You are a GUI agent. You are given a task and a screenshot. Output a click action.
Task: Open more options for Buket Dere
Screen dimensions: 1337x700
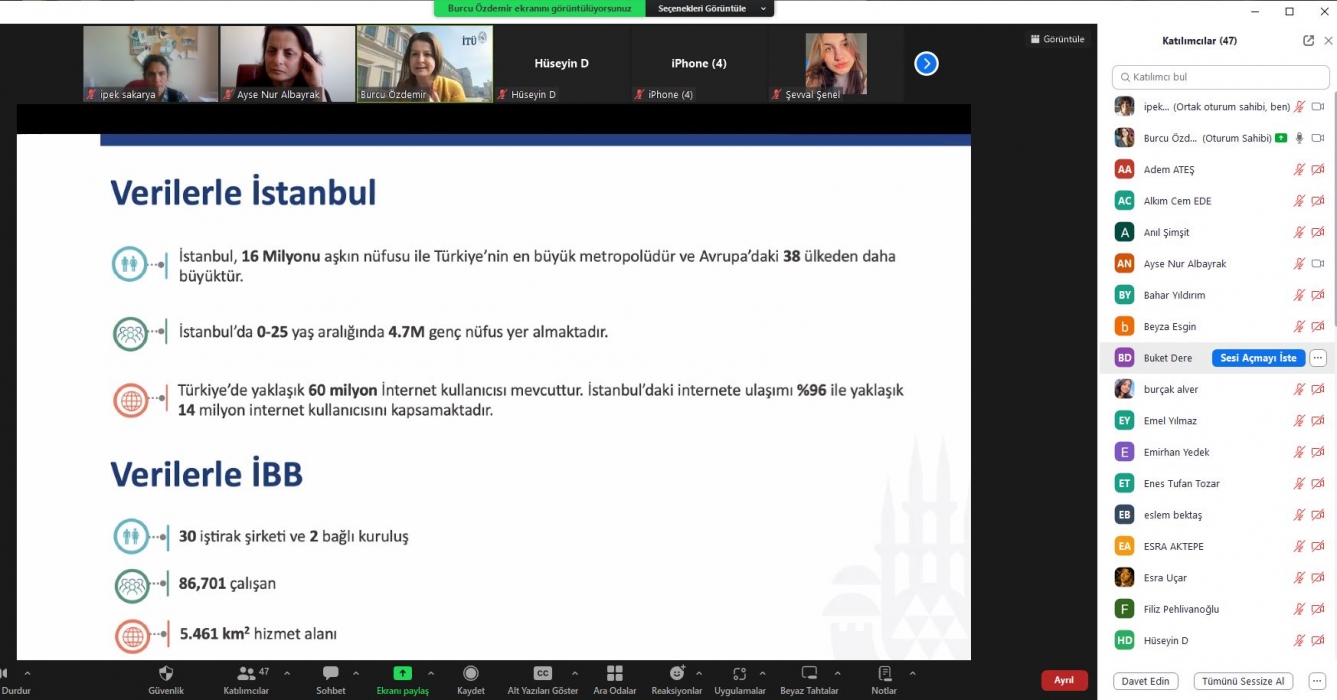1318,358
